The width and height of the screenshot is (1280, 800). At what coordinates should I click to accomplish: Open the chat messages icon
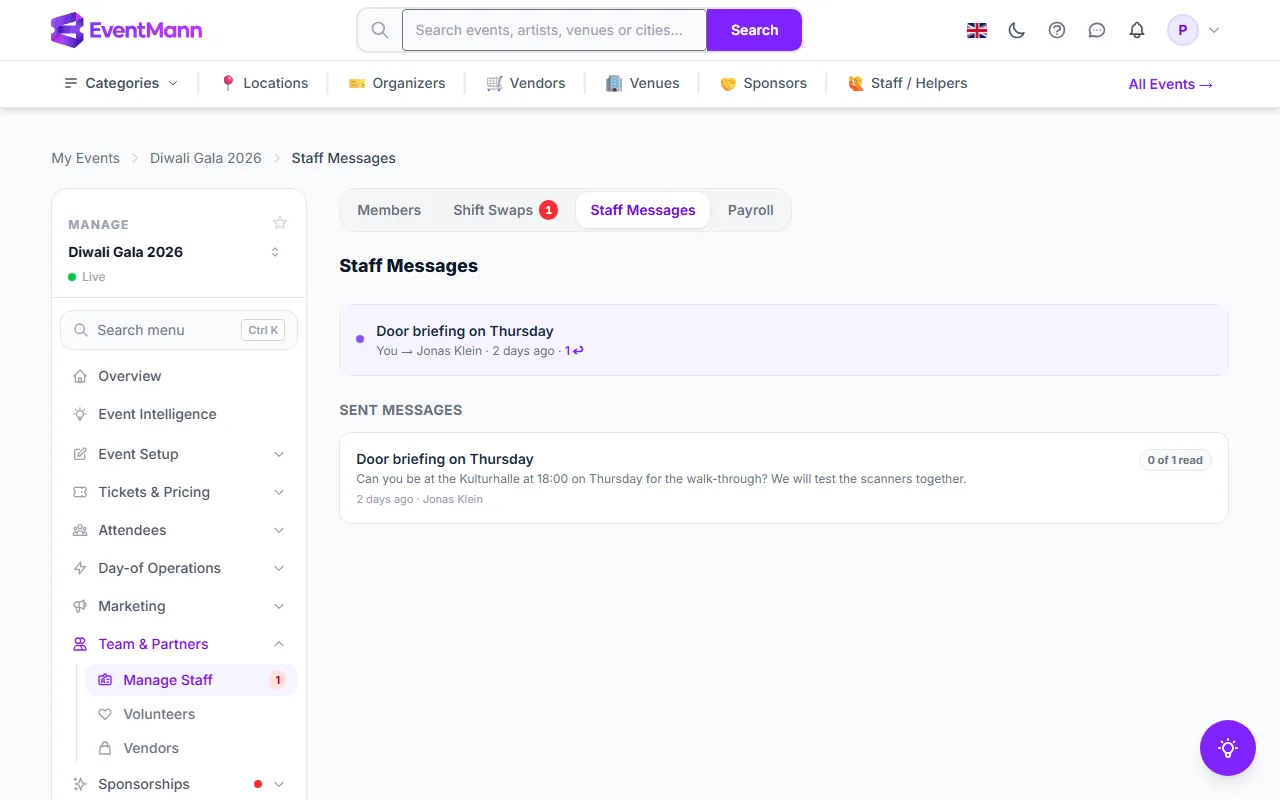pyautogui.click(x=1097, y=30)
